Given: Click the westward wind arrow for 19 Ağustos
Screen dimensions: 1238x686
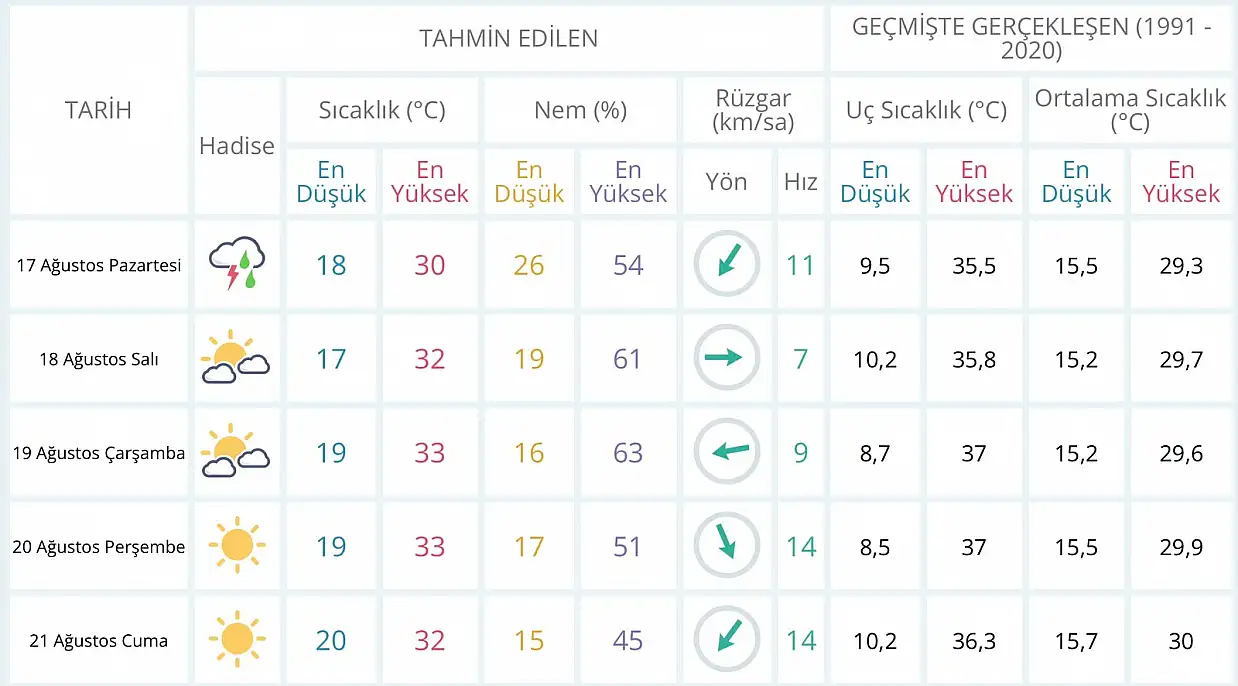Looking at the screenshot, I should tap(727, 452).
